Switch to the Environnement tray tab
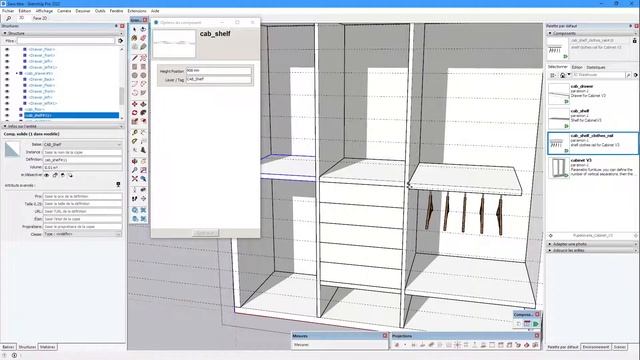This screenshot has width=640, height=360. point(596,347)
